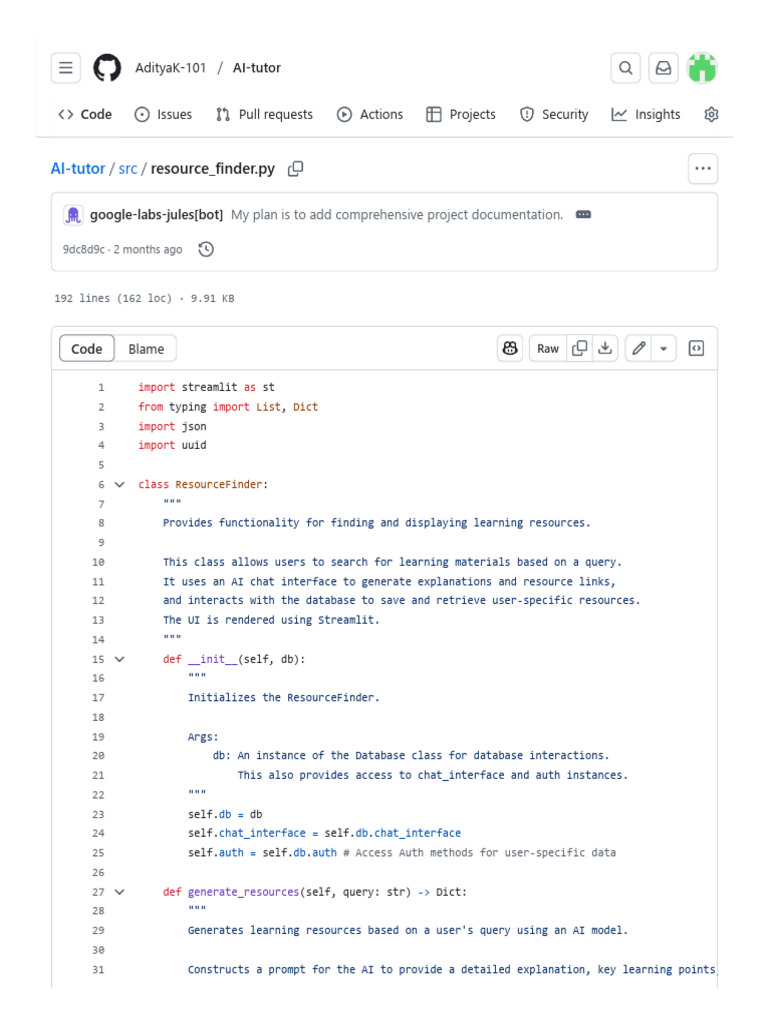
Task: Open the Copilot icon in file toolbar
Action: pyautogui.click(x=510, y=349)
